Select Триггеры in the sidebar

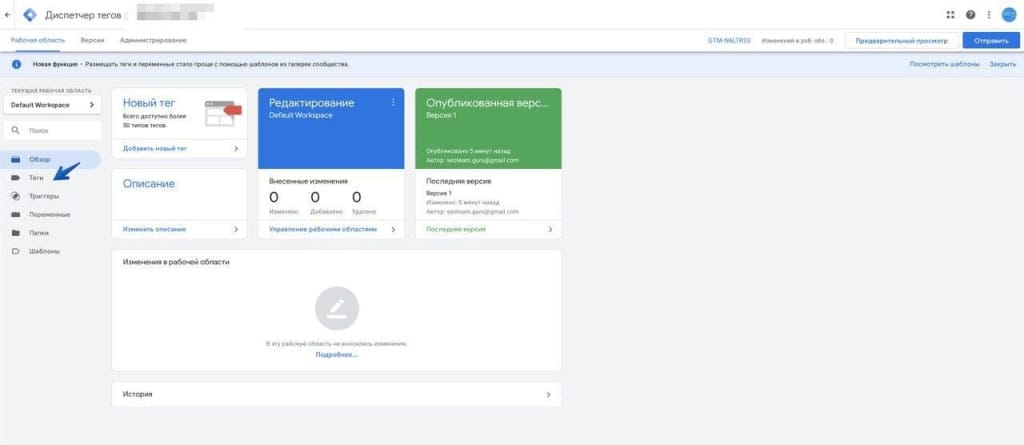pos(43,196)
